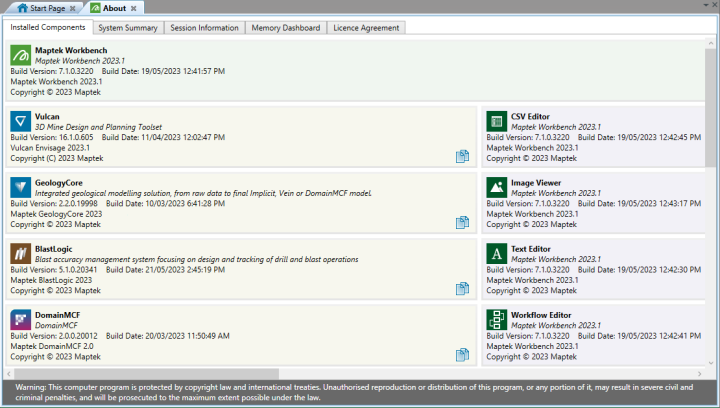Close the Start Page tab
720x408 pixels.
(x=73, y=8)
